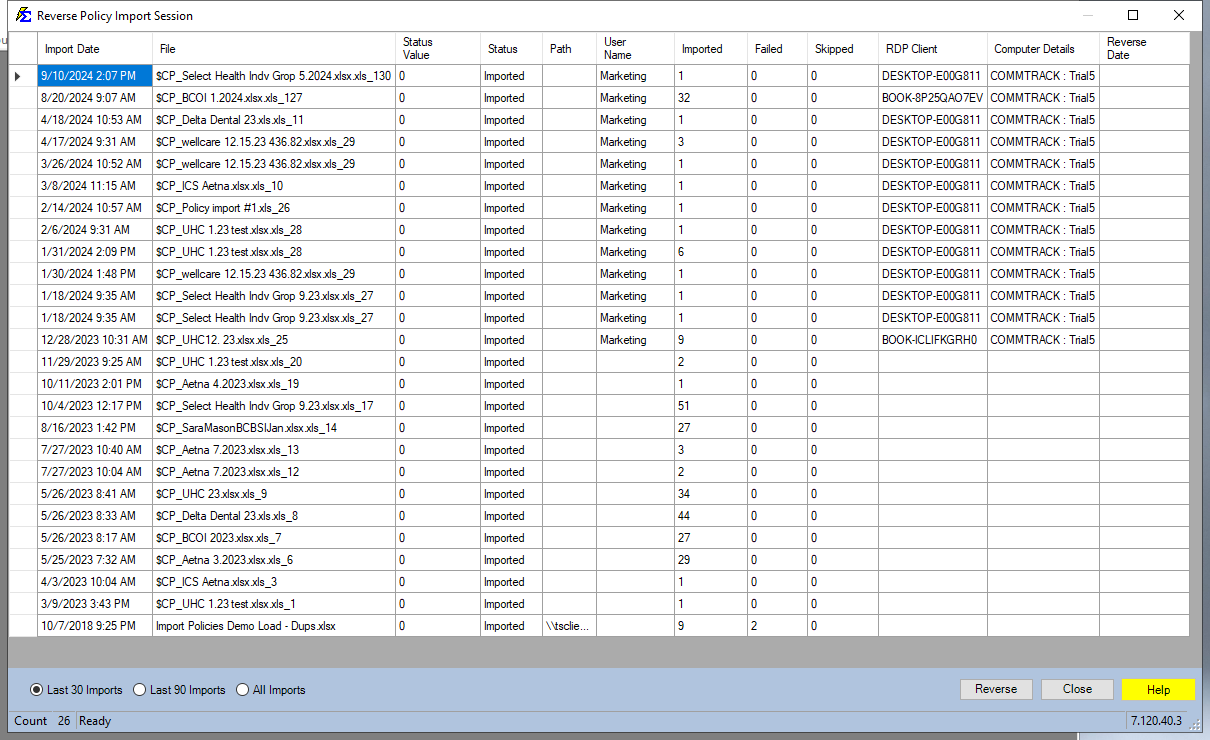Select the Last 30 Imports radio button
The height and width of the screenshot is (740, 1210).
click(x=37, y=690)
